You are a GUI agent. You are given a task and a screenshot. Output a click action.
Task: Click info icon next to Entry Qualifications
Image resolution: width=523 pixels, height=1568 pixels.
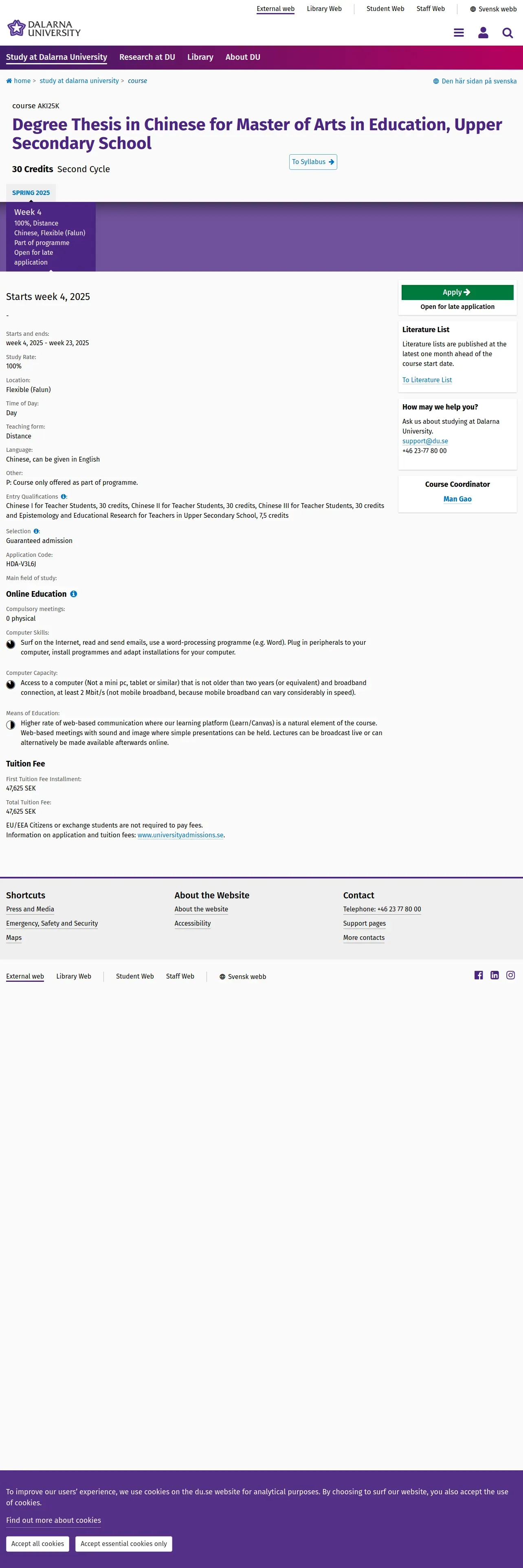click(63, 497)
